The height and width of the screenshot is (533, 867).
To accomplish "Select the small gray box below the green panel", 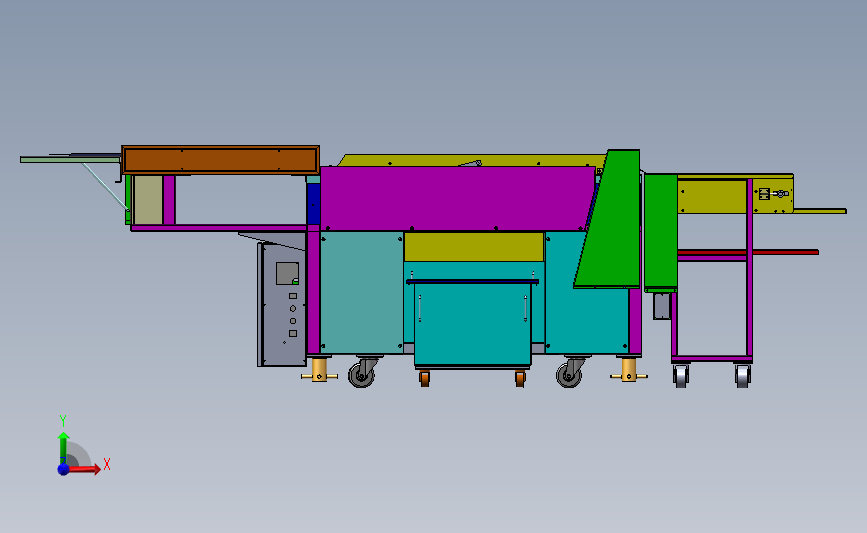I will point(662,306).
